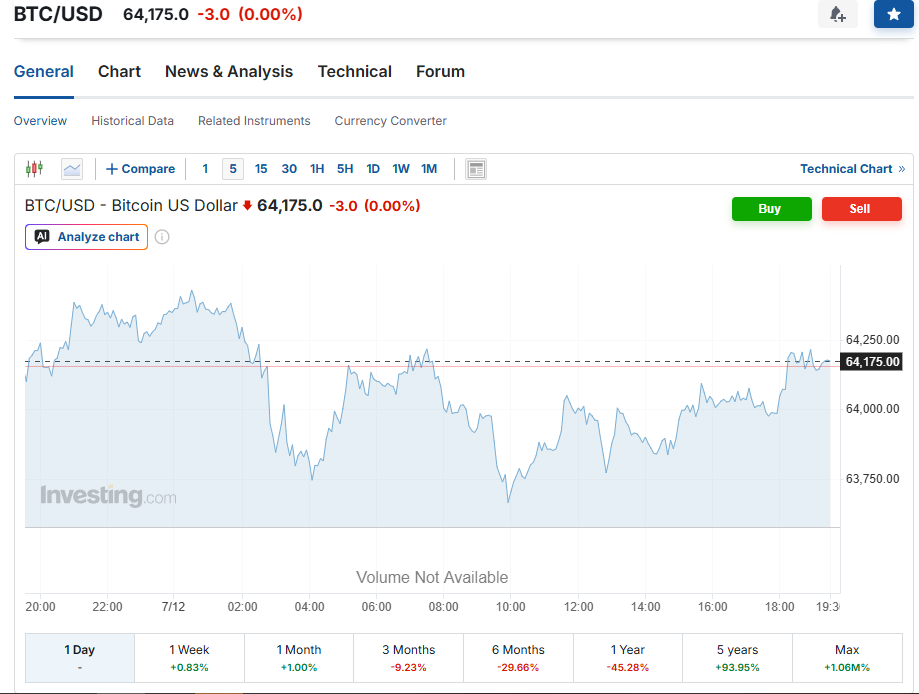
Task: Click the info icon beside Analyze chart
Action: pyautogui.click(x=162, y=237)
